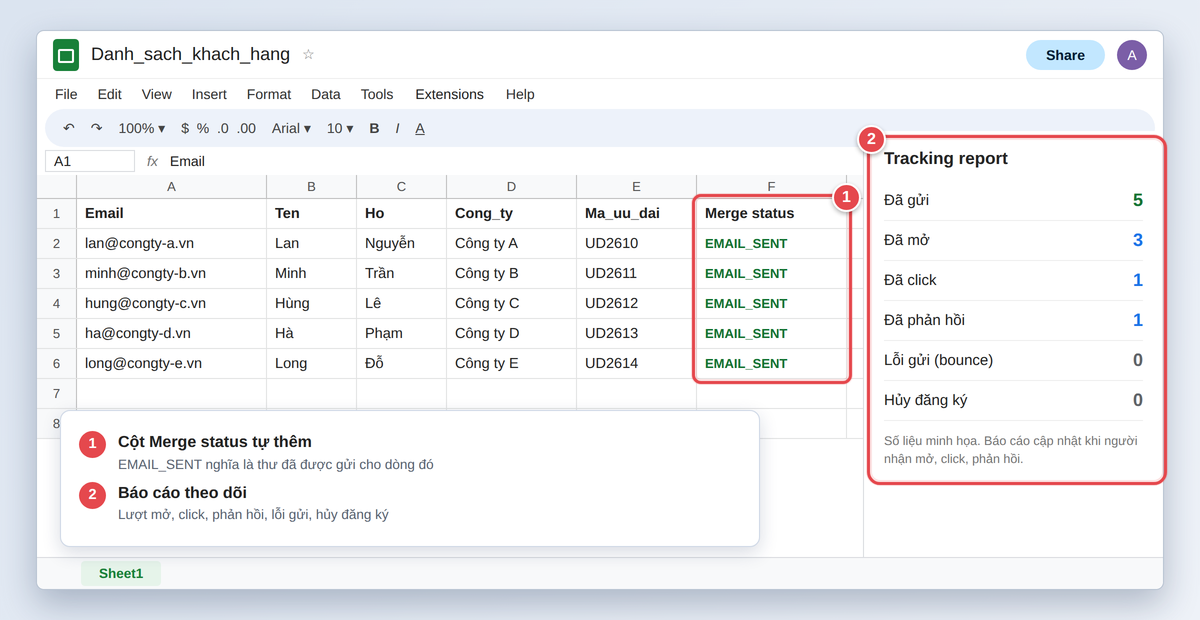Click the Đã click row in report

[x=1013, y=280]
